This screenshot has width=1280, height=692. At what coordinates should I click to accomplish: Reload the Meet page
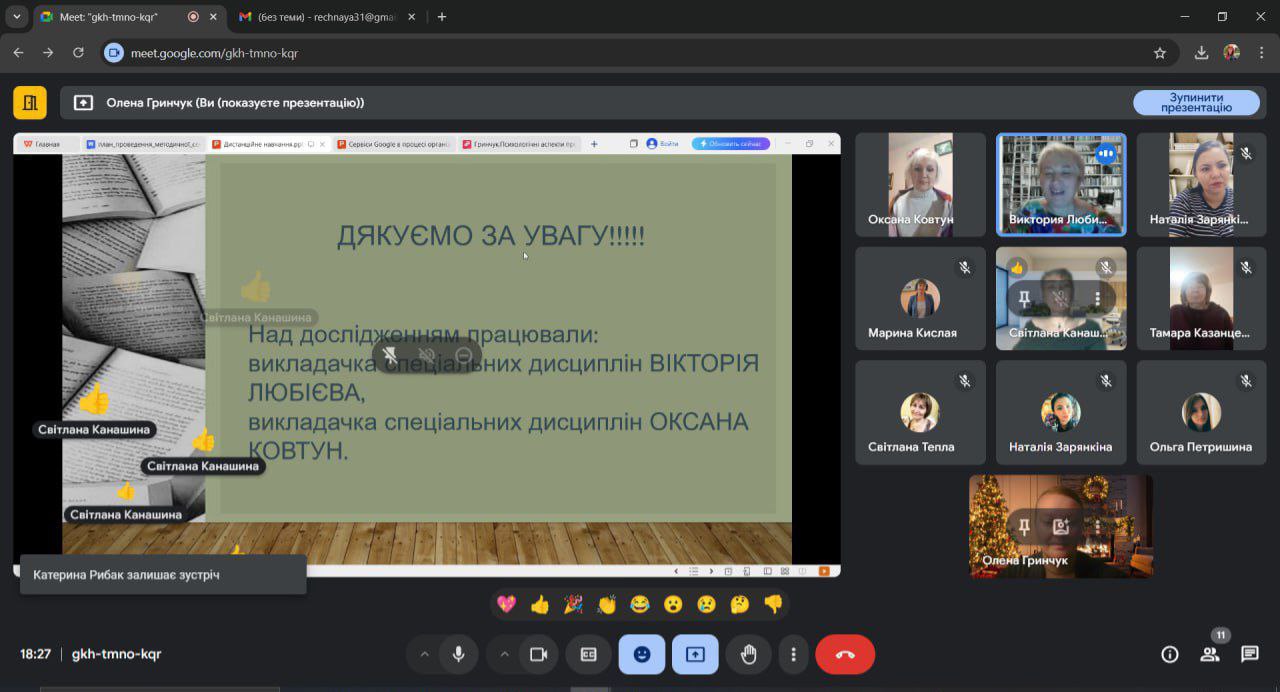(x=79, y=53)
